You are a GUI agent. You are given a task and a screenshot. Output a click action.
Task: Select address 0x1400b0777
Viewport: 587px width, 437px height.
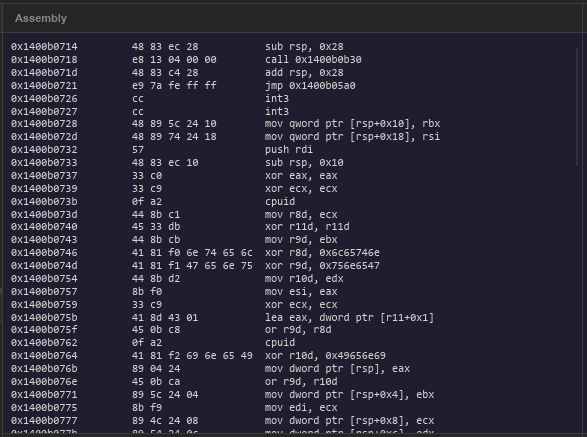tap(44, 421)
